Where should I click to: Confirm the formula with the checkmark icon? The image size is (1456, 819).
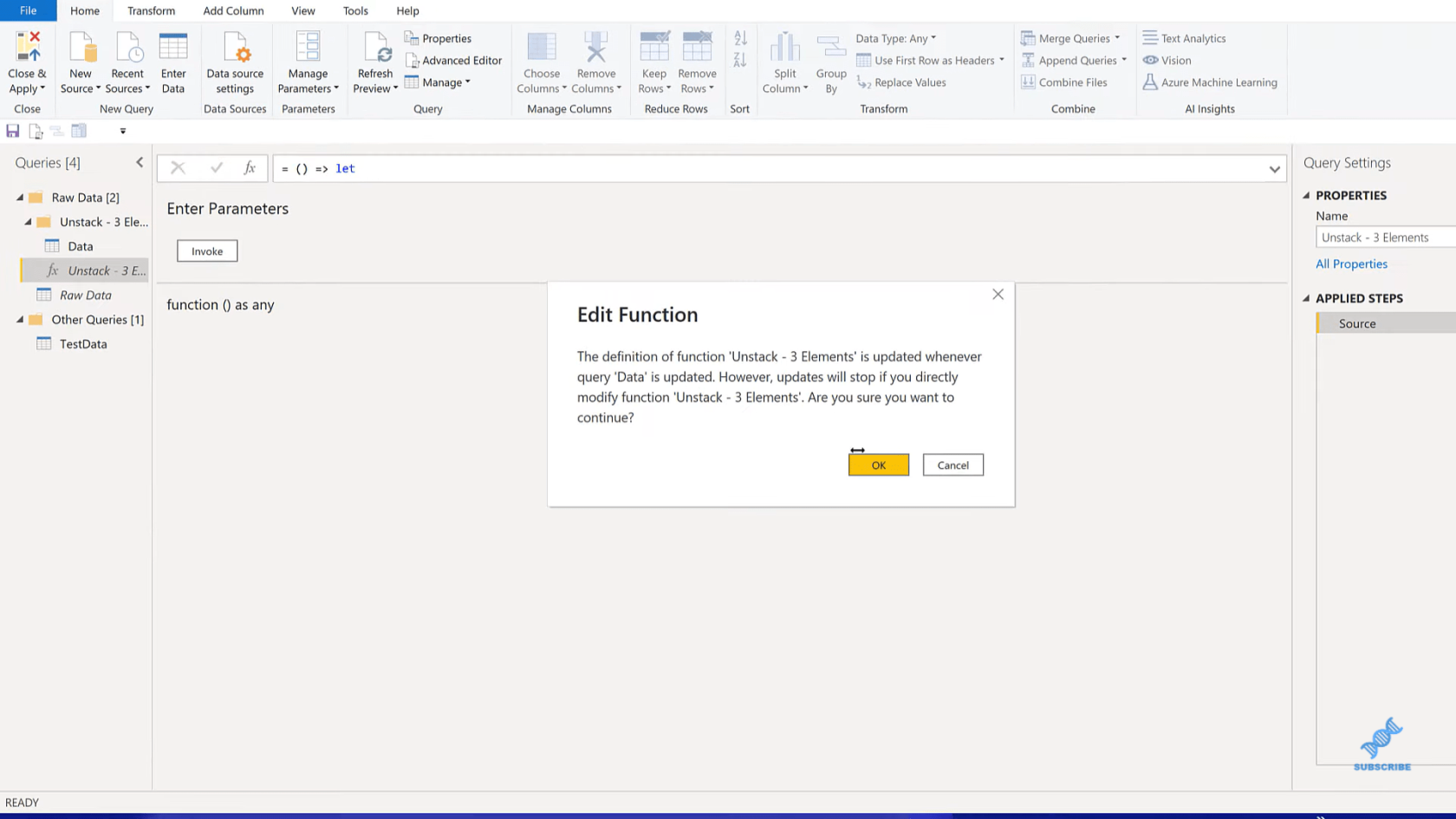point(216,168)
